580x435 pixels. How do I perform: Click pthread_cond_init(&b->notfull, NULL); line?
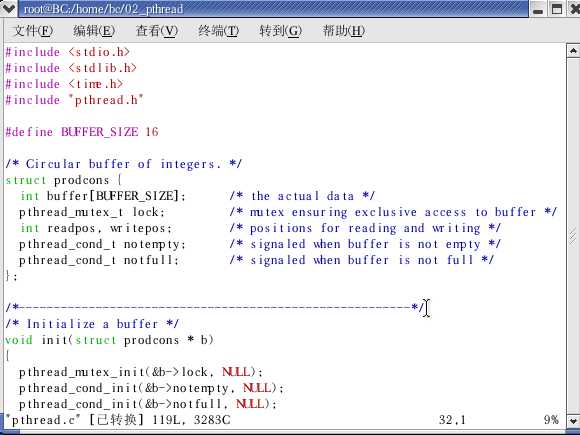click(148, 404)
